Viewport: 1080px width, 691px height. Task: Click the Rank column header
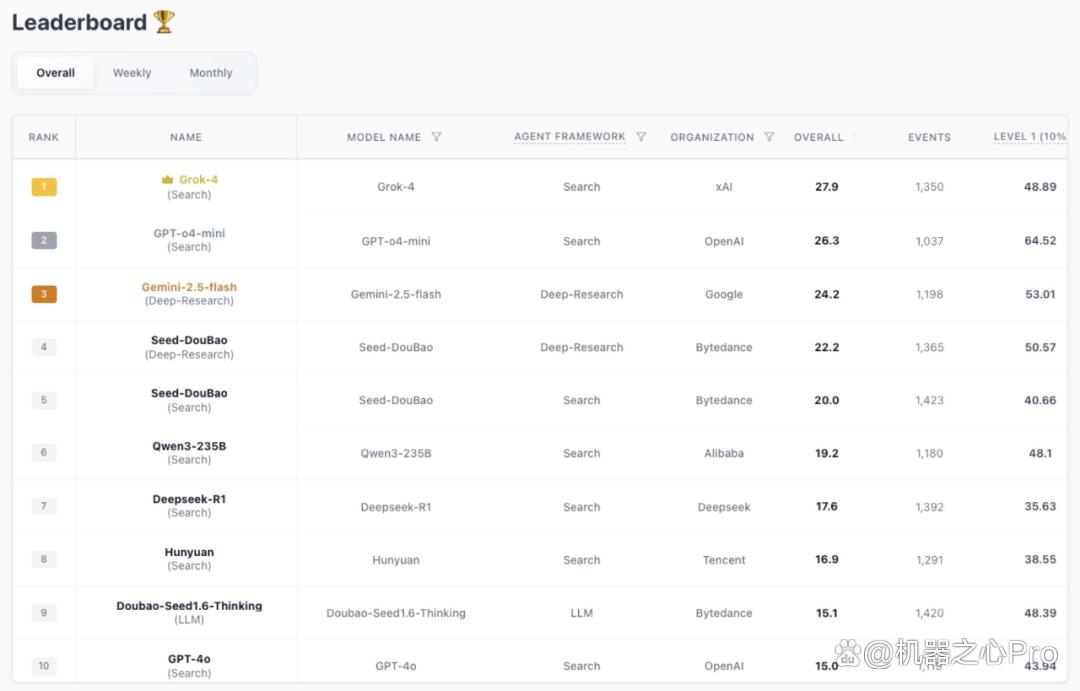pyautogui.click(x=43, y=137)
